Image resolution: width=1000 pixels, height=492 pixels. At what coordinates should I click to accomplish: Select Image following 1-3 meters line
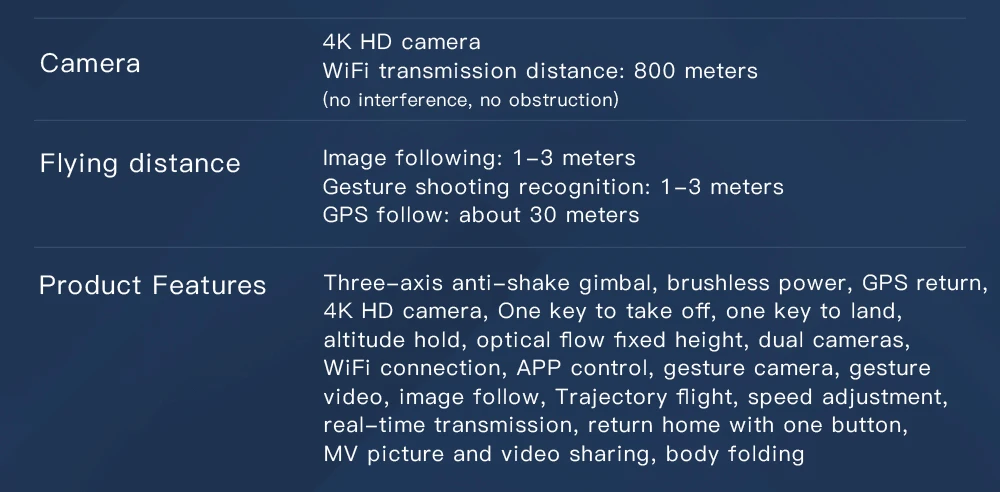point(479,158)
